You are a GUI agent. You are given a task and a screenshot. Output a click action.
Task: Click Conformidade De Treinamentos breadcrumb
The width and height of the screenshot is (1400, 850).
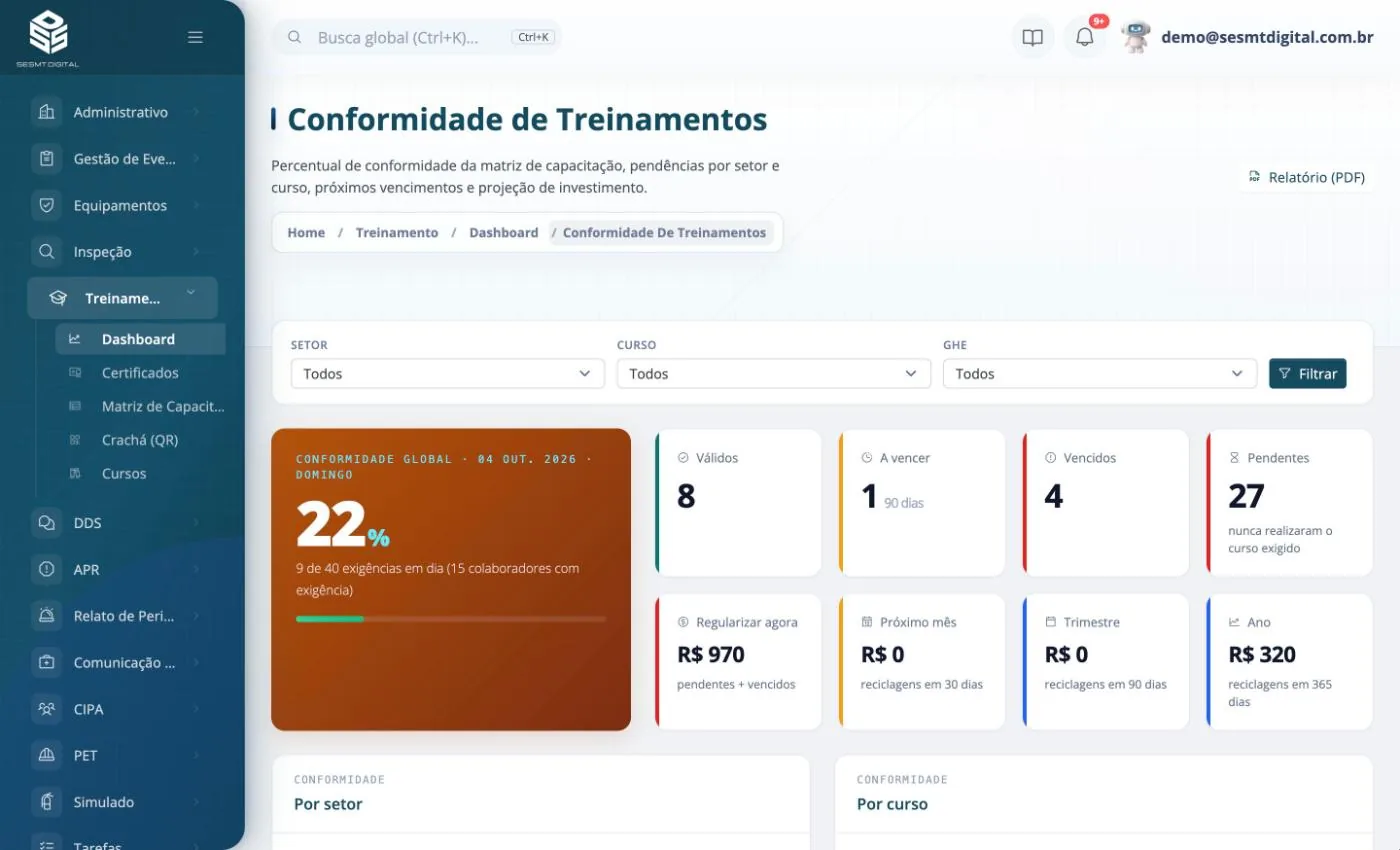664,232
